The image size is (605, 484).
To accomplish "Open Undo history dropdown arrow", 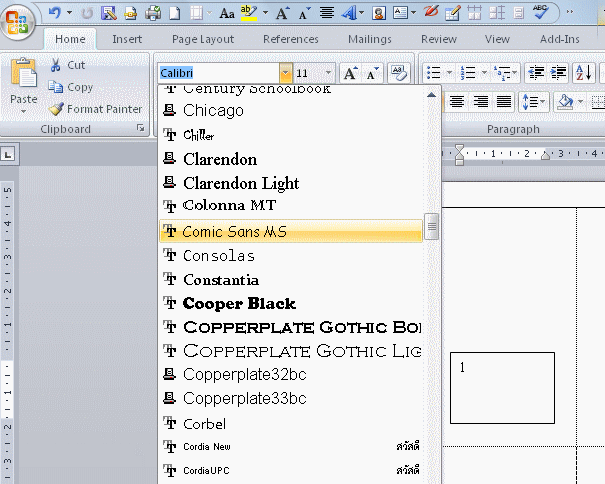I will [x=69, y=13].
